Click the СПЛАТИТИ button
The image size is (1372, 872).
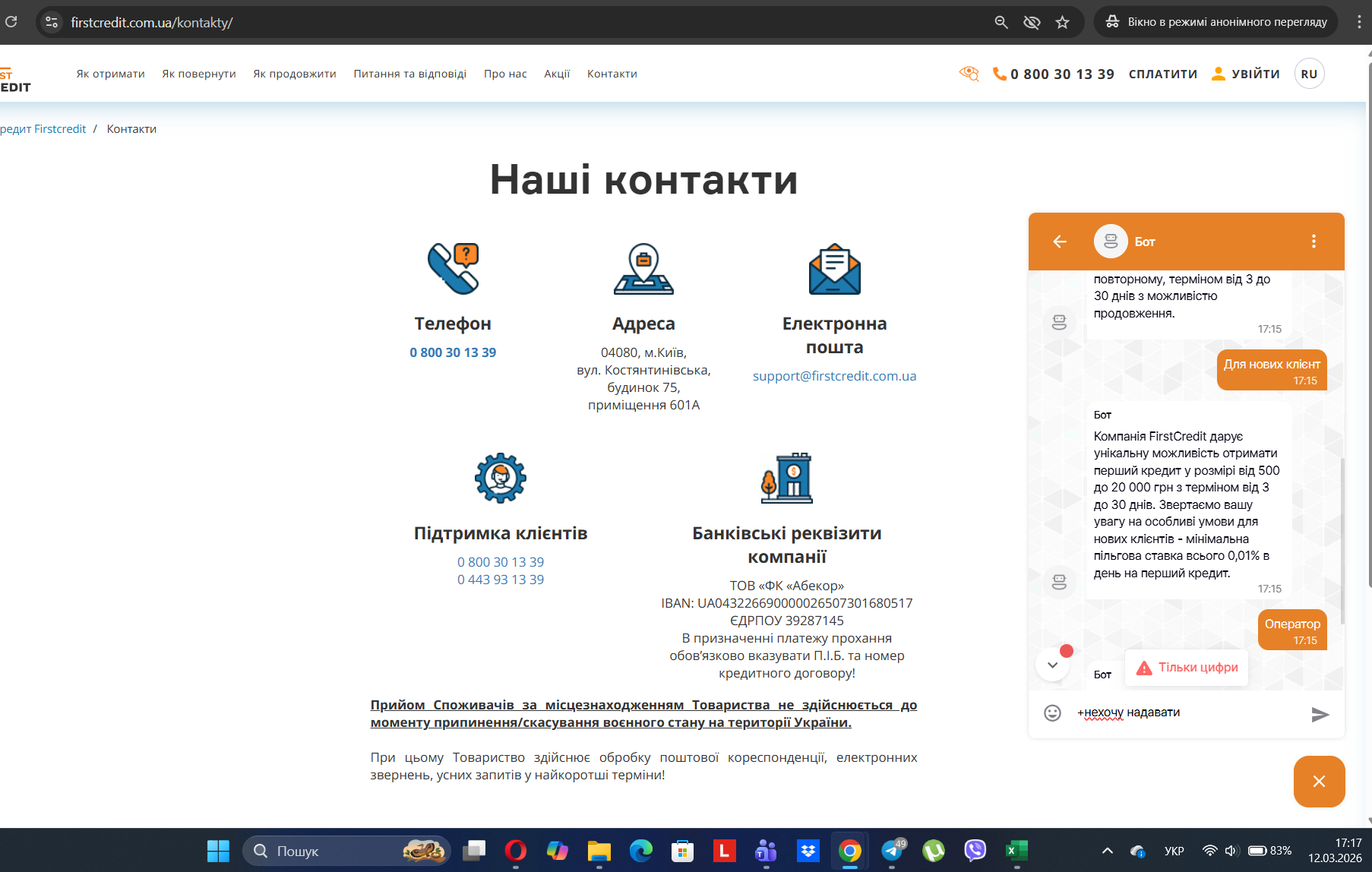1163,74
